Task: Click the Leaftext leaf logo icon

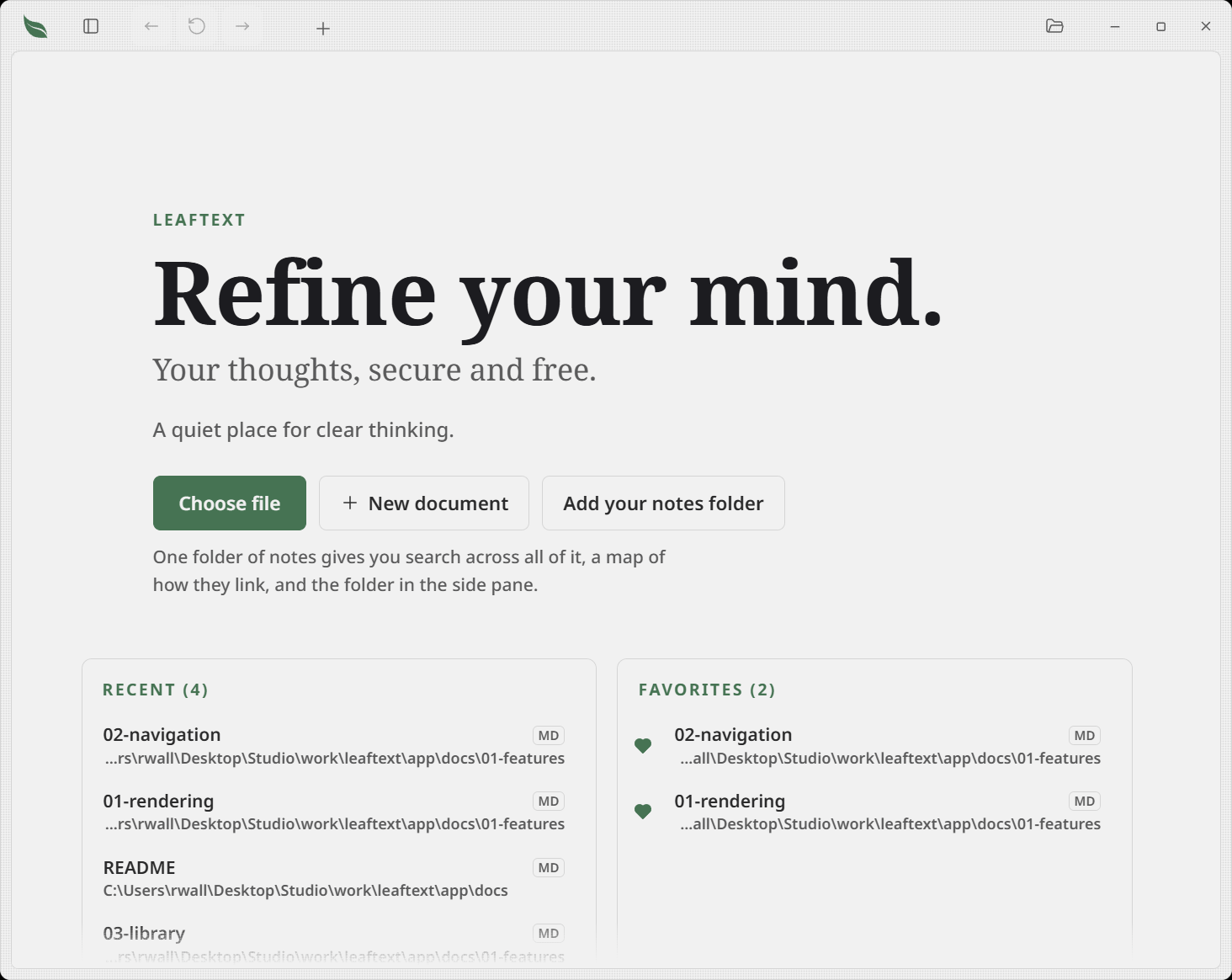Action: pos(35,27)
